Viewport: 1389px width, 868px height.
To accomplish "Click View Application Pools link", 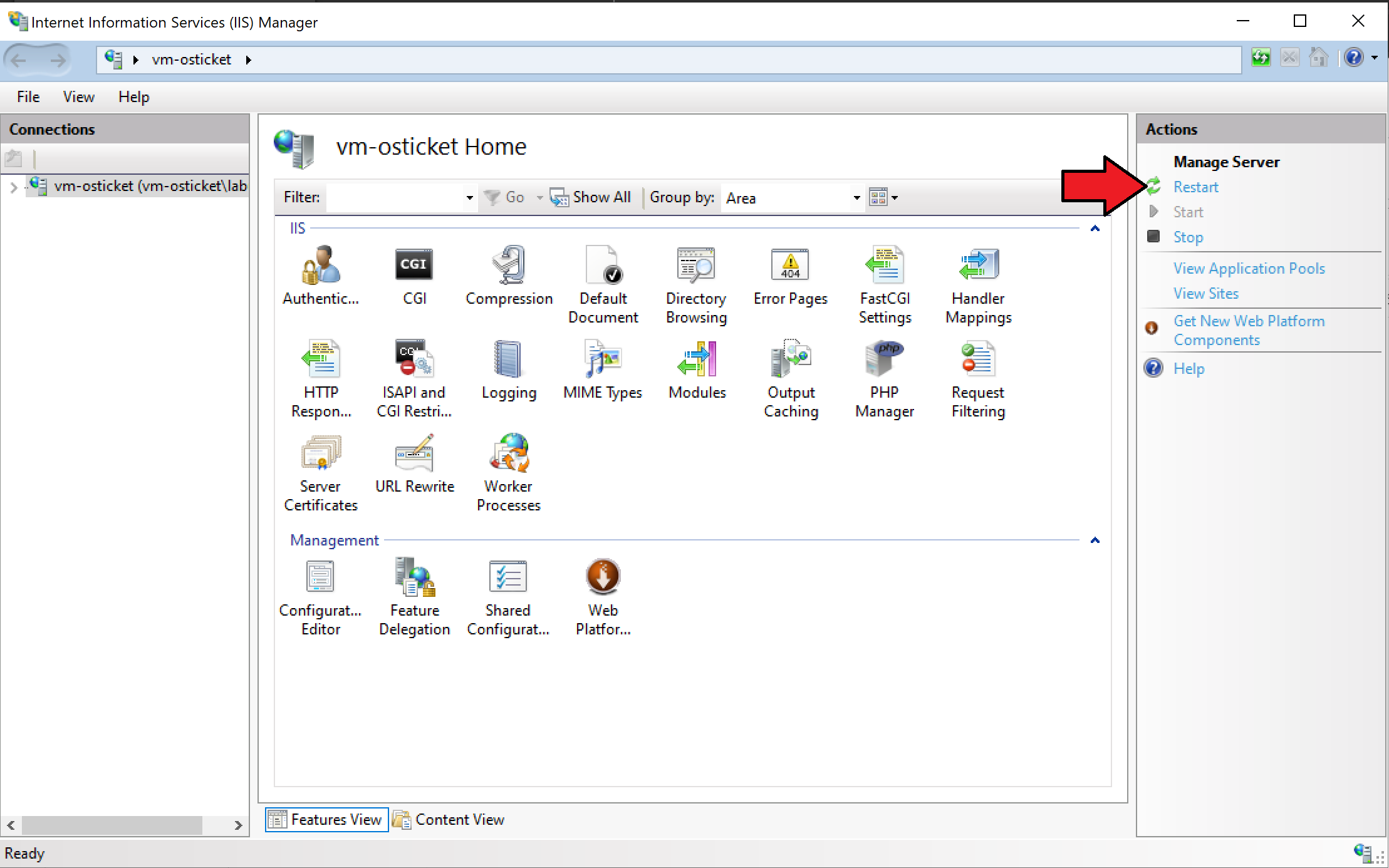I will pyautogui.click(x=1249, y=269).
